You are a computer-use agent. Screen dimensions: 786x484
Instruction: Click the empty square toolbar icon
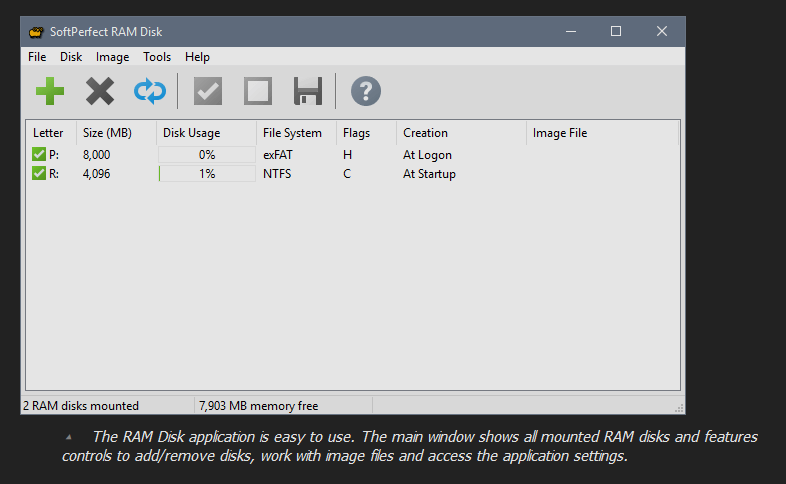(x=258, y=91)
